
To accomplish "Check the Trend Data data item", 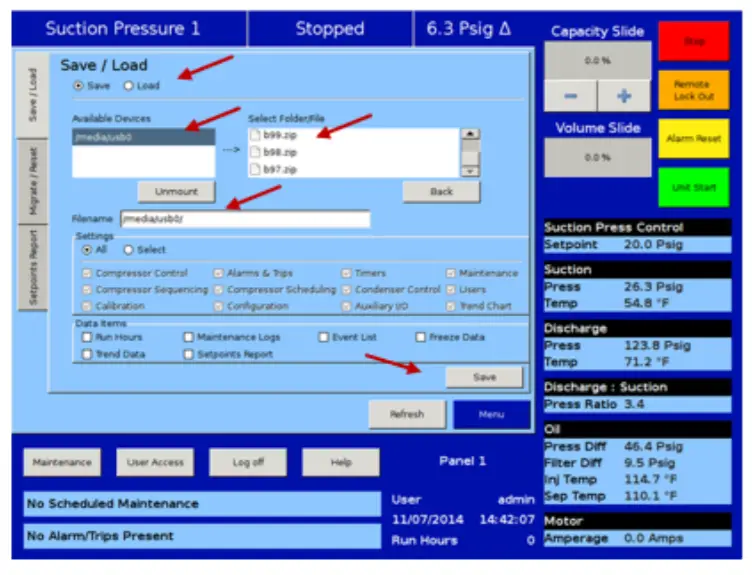I will click(x=87, y=354).
